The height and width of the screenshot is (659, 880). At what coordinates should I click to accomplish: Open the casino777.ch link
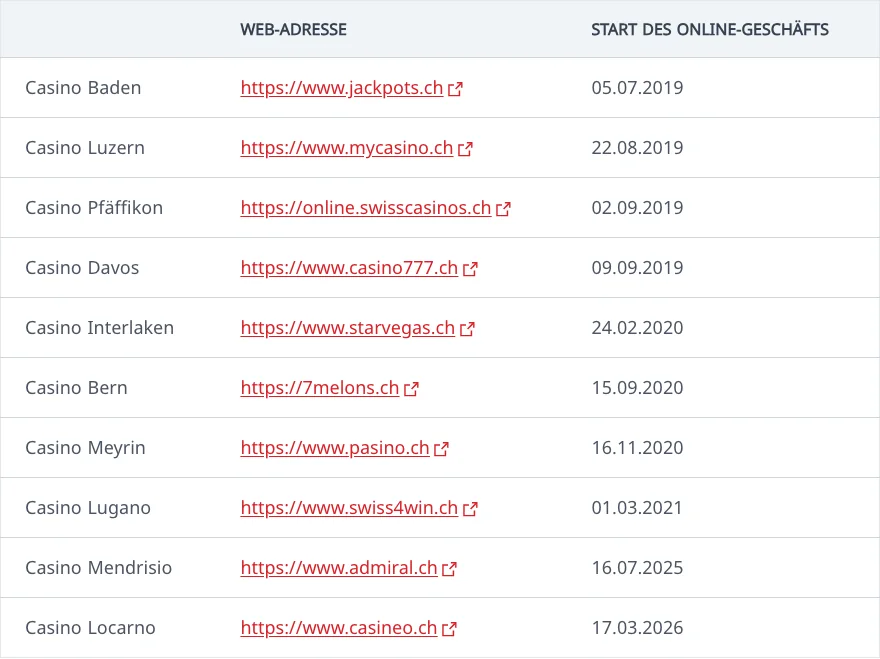coord(349,268)
